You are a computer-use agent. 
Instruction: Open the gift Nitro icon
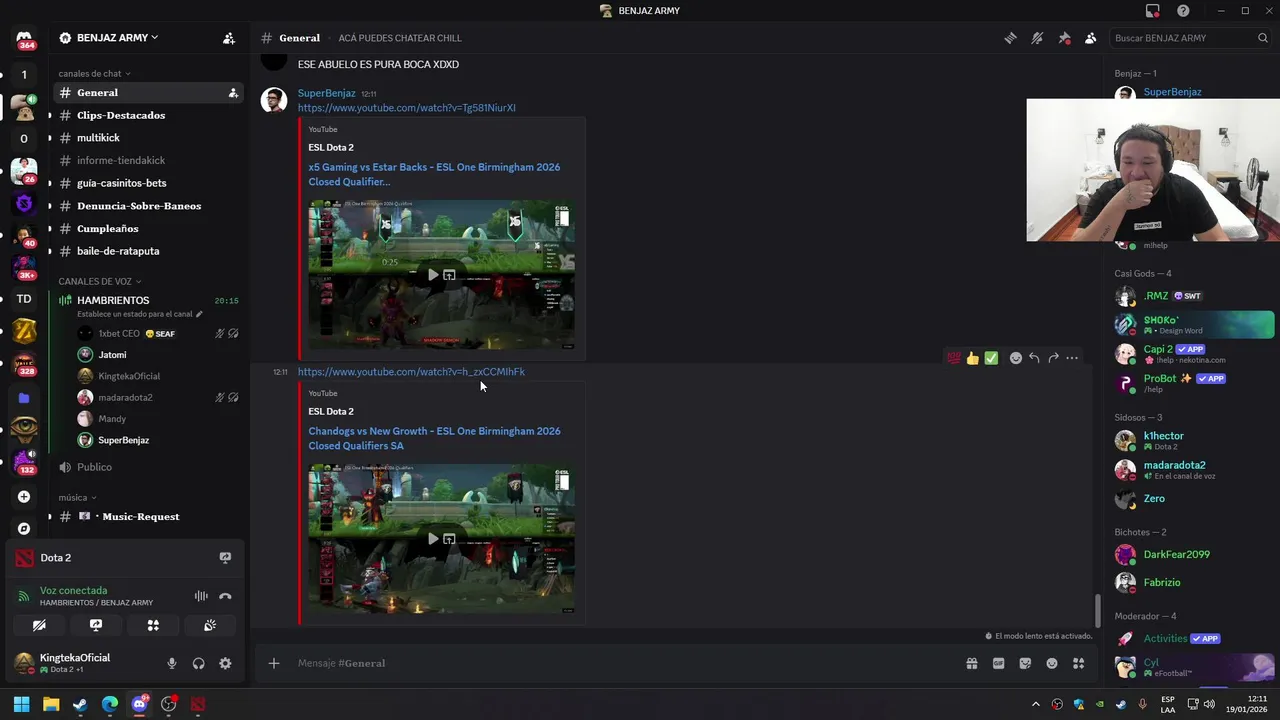pos(971,663)
